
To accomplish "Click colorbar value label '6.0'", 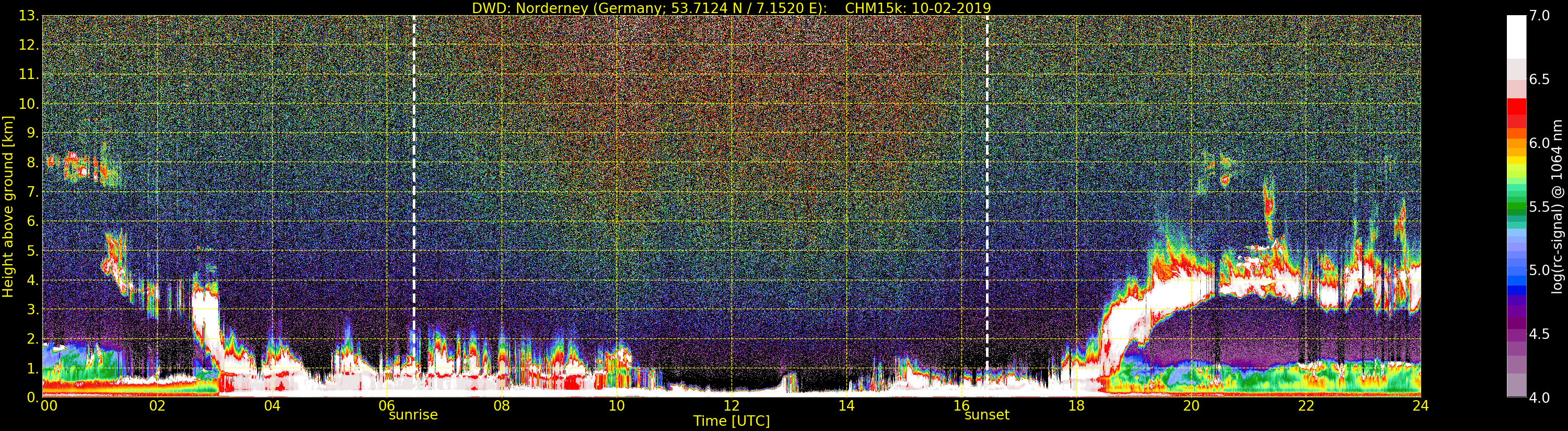I will (x=1539, y=143).
